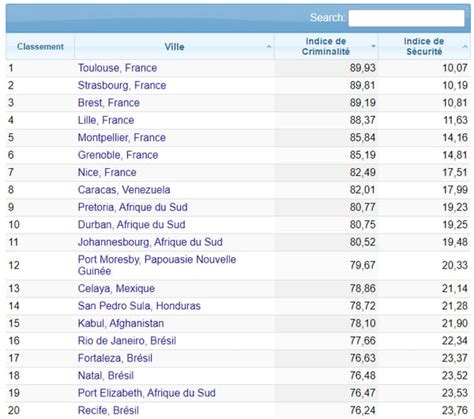The width and height of the screenshot is (474, 419).
Task: Open the Strasbourg, France link
Action: click(122, 85)
